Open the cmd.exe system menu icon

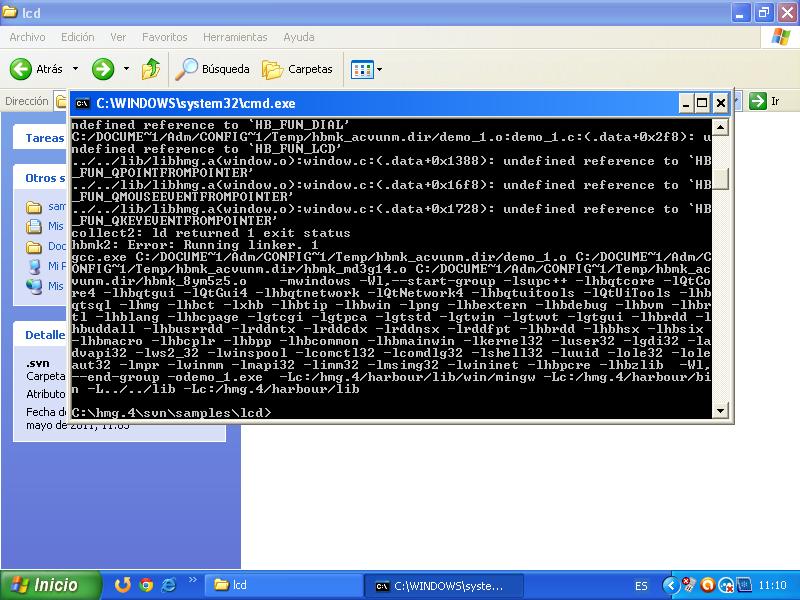(82, 104)
